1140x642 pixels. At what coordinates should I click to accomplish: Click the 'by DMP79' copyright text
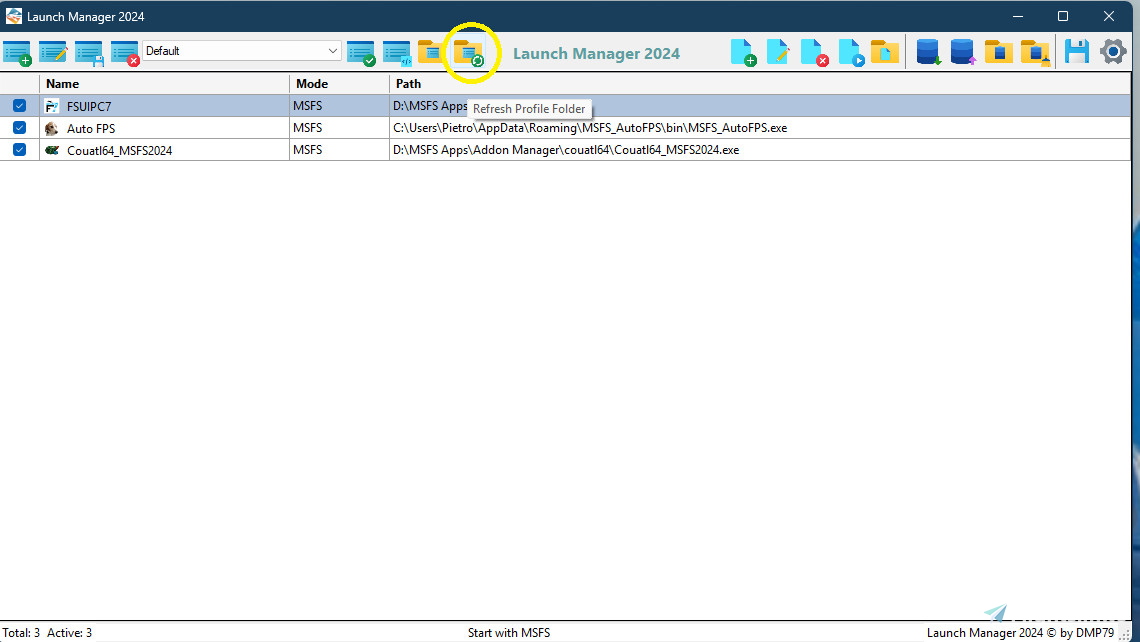coord(1087,633)
